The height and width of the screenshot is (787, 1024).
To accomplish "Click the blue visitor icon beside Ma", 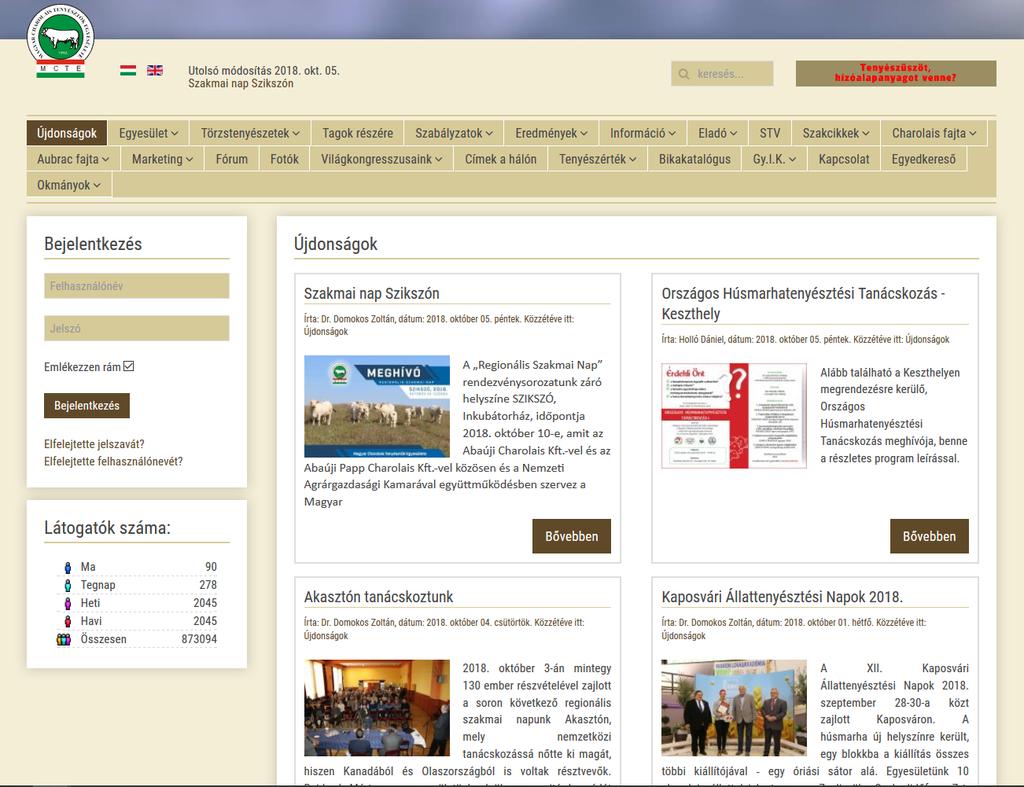I will [67, 567].
